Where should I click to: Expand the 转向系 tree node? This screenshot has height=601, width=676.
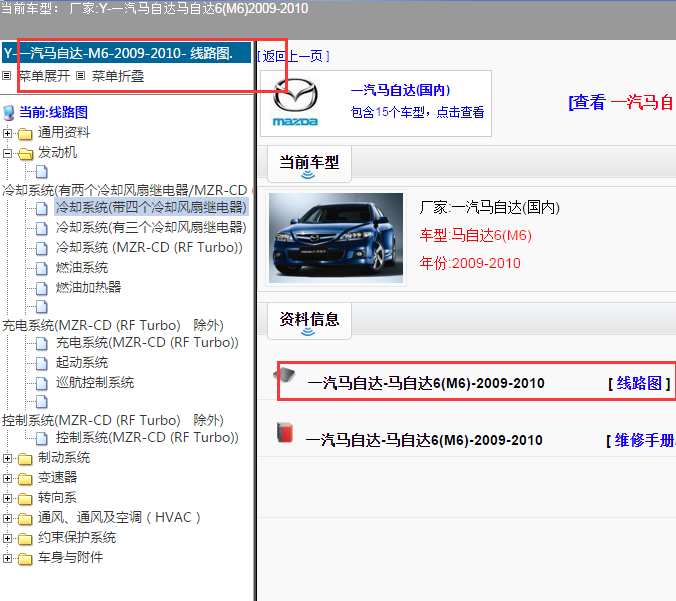point(7,498)
